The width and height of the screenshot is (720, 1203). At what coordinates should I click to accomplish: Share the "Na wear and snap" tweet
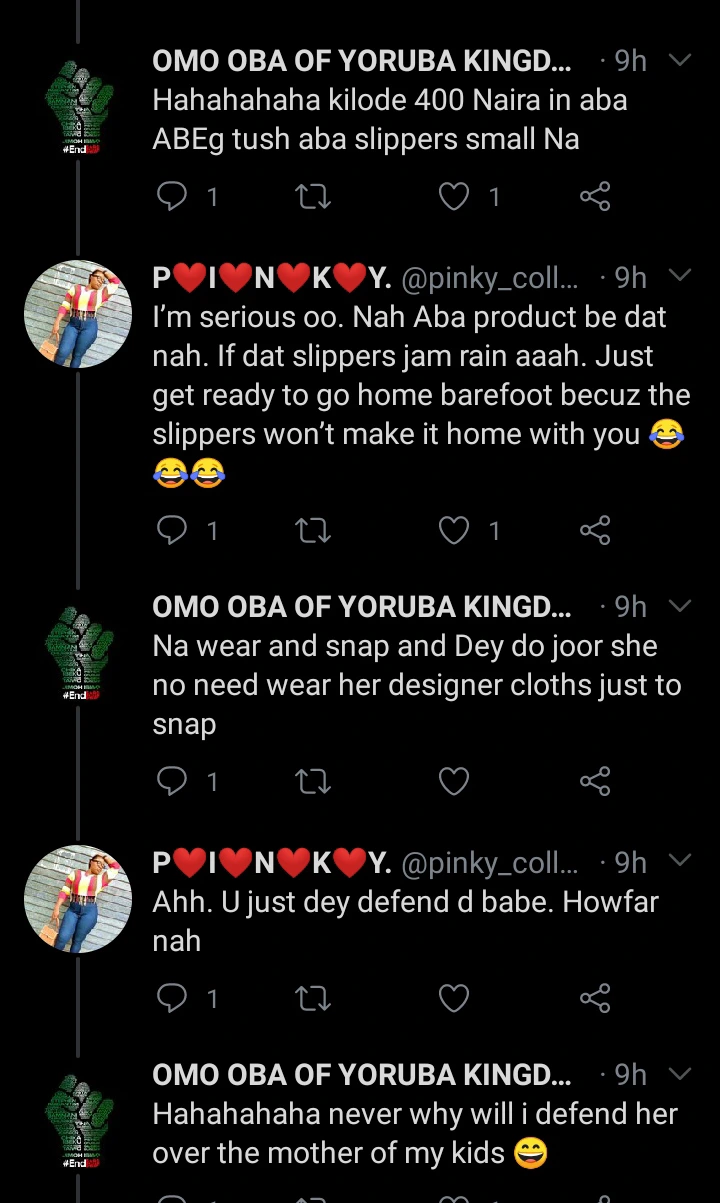pyautogui.click(x=595, y=781)
